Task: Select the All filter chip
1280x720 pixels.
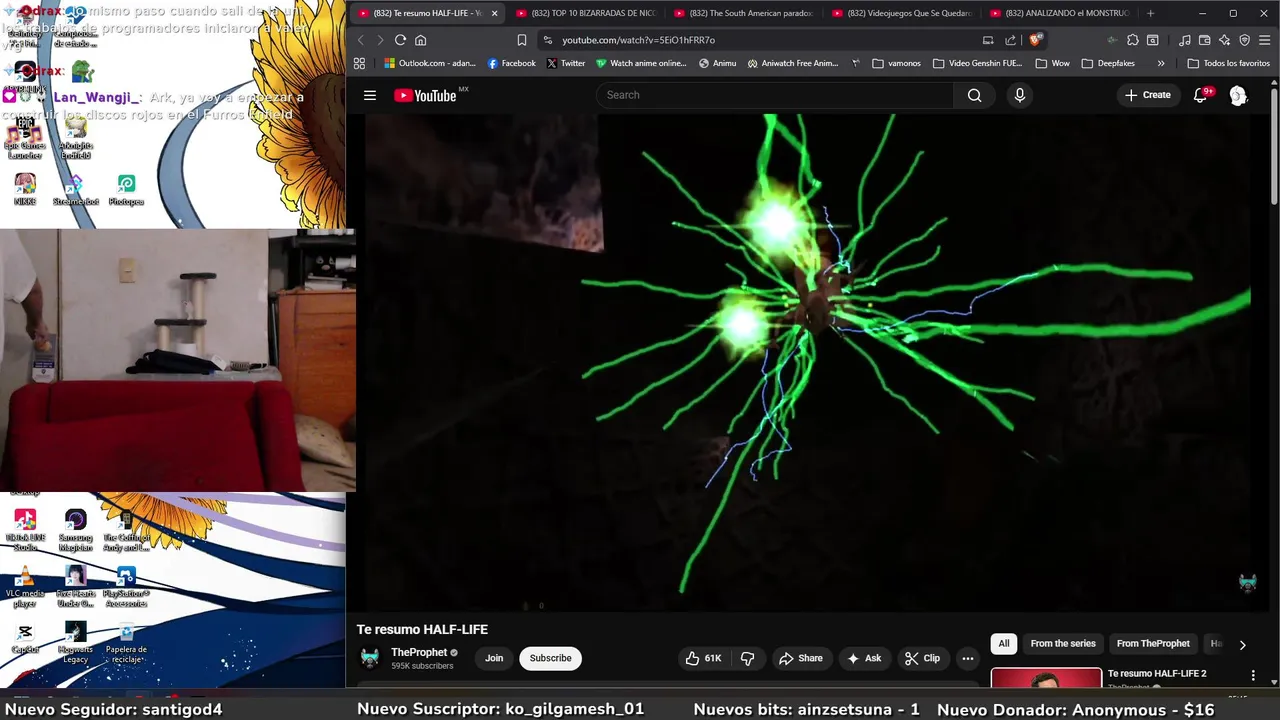Action: (x=1004, y=644)
